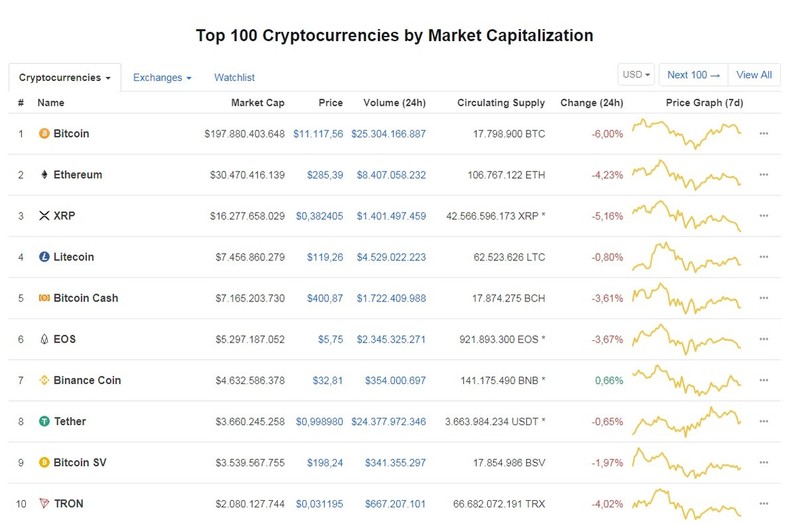The width and height of the screenshot is (800, 524).
Task: Open the three-dot menu for EOS row
Action: (764, 339)
